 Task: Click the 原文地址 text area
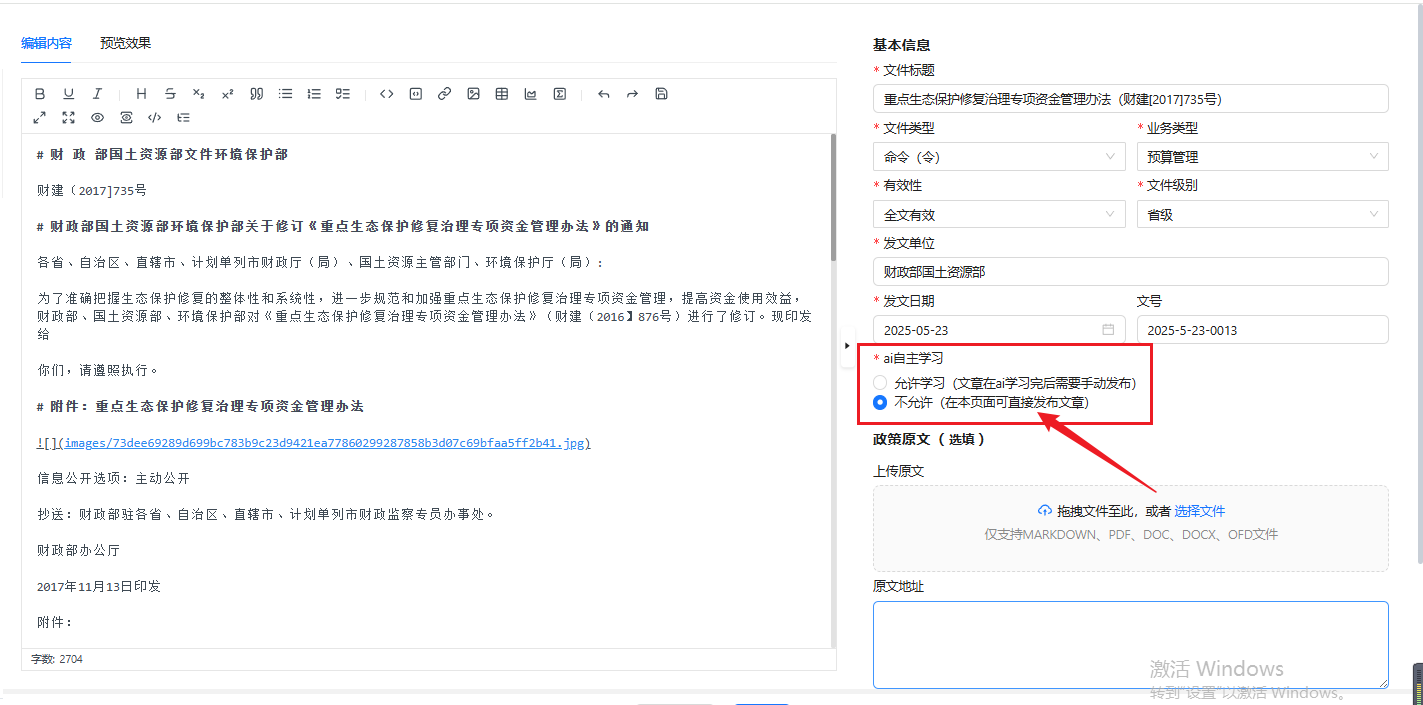click(1130, 644)
